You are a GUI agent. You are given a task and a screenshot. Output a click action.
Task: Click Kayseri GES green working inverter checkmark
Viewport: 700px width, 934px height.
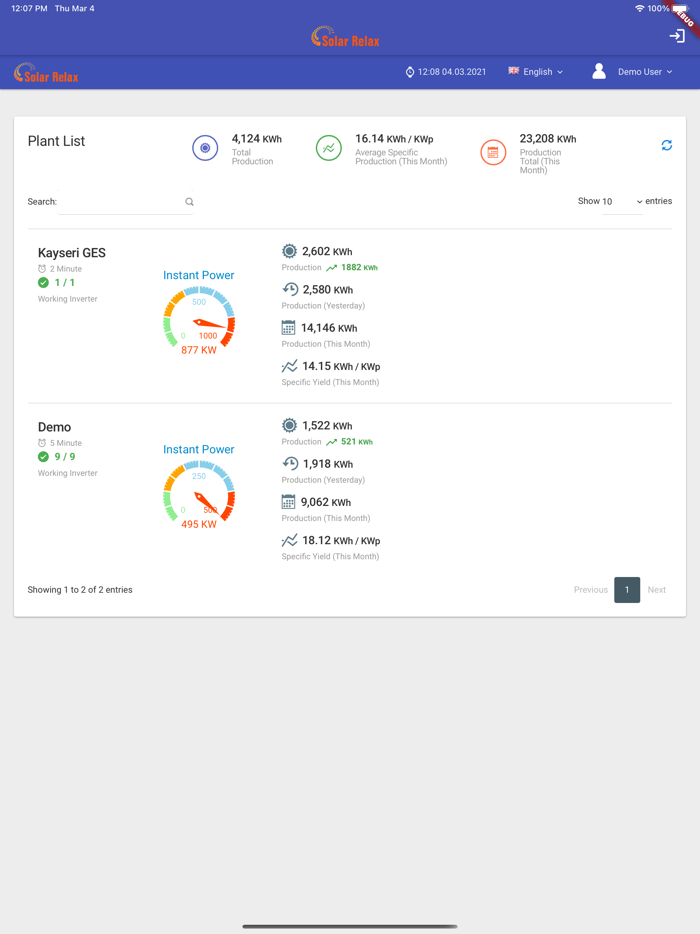click(x=43, y=283)
